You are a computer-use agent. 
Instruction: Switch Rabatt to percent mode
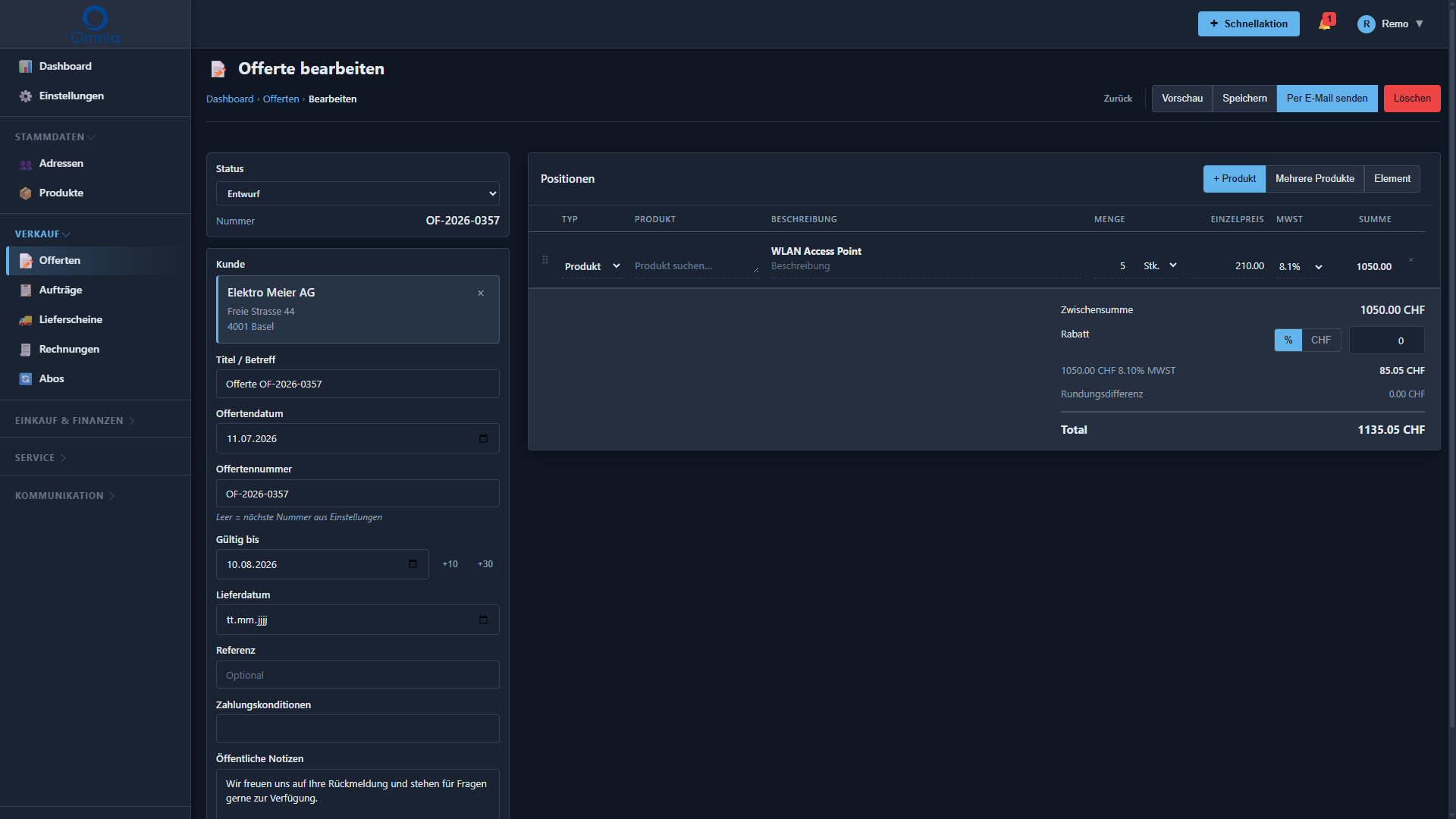pyautogui.click(x=1288, y=340)
